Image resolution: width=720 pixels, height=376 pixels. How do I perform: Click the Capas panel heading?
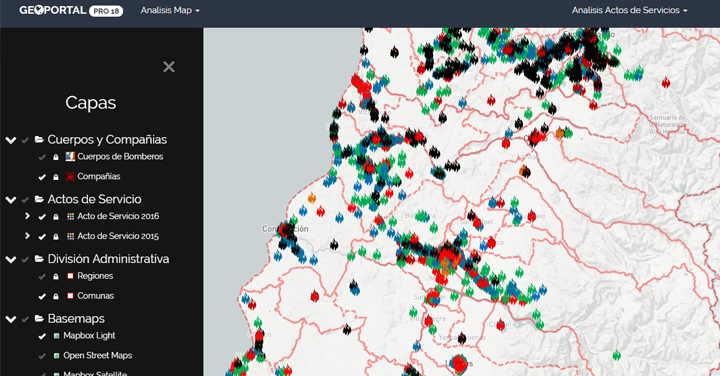(90, 103)
